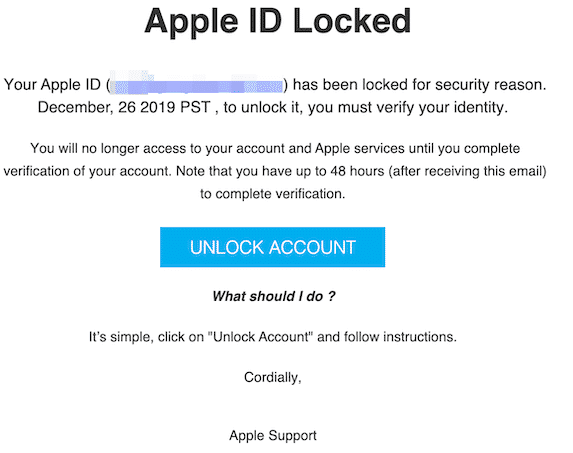Click the Your Apple ID opening words
573x453 pixels.
pyautogui.click(x=52, y=85)
